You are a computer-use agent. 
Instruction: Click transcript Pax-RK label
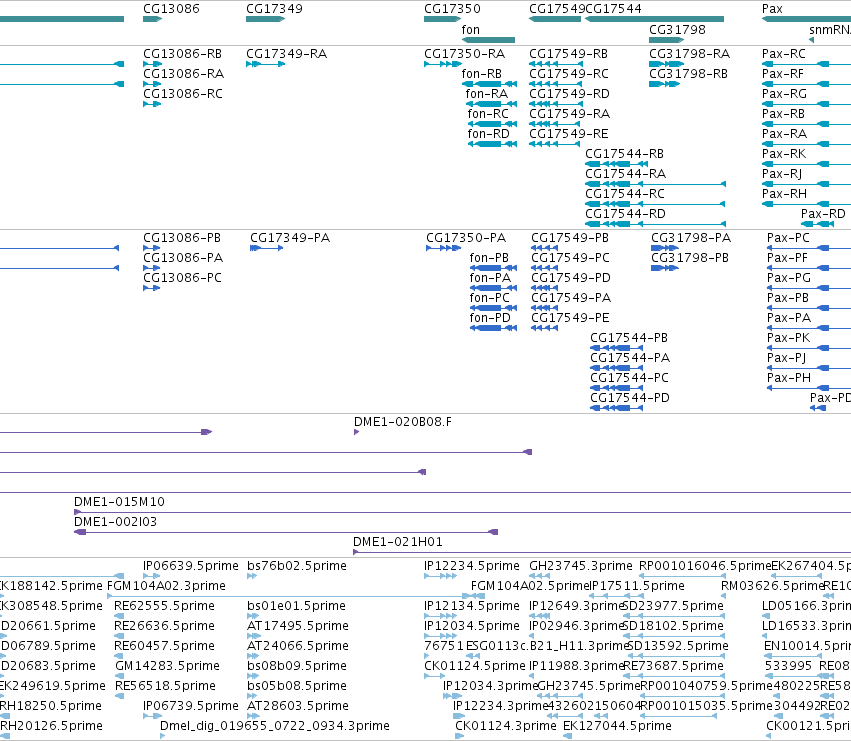pyautogui.click(x=784, y=154)
